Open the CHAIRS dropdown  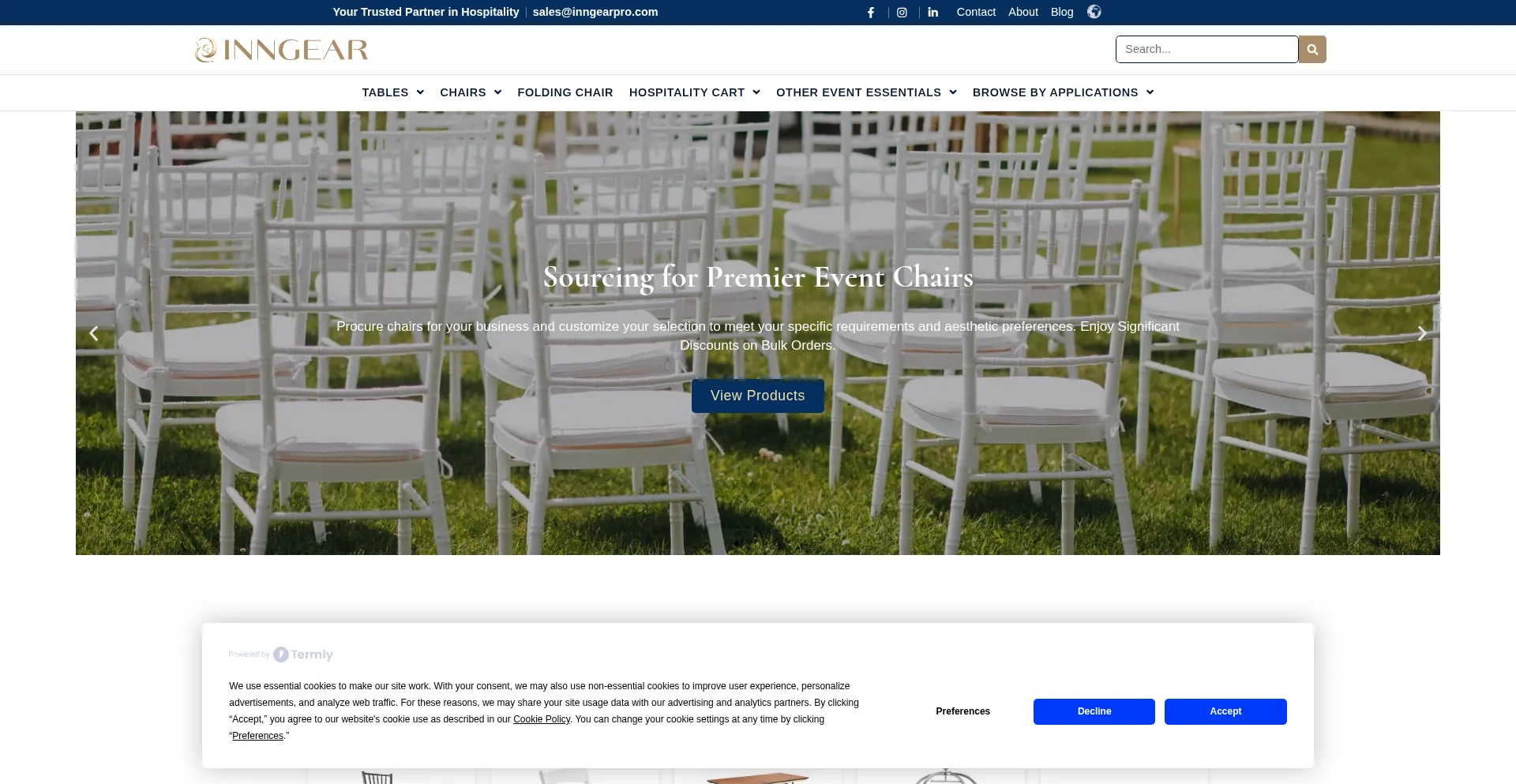pos(470,92)
